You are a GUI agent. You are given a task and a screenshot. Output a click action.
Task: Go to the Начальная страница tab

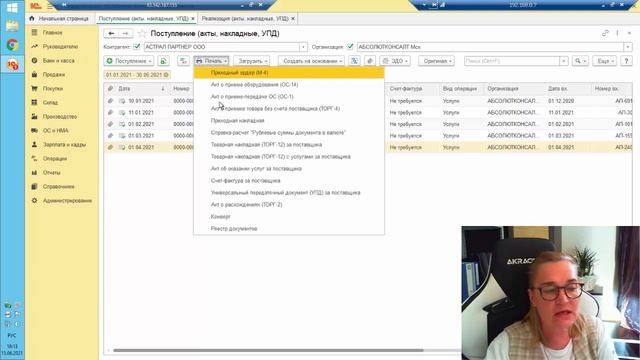coord(59,19)
